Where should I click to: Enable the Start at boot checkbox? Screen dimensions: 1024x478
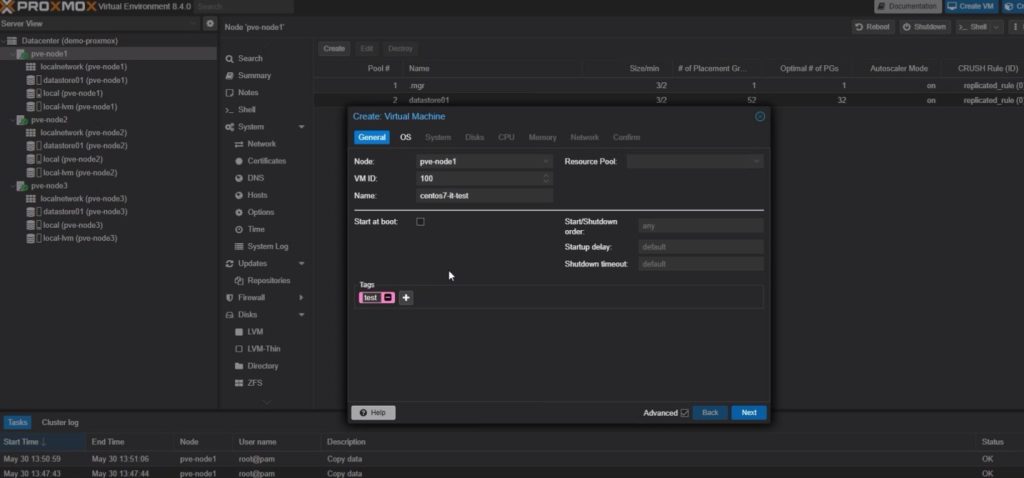click(x=420, y=221)
